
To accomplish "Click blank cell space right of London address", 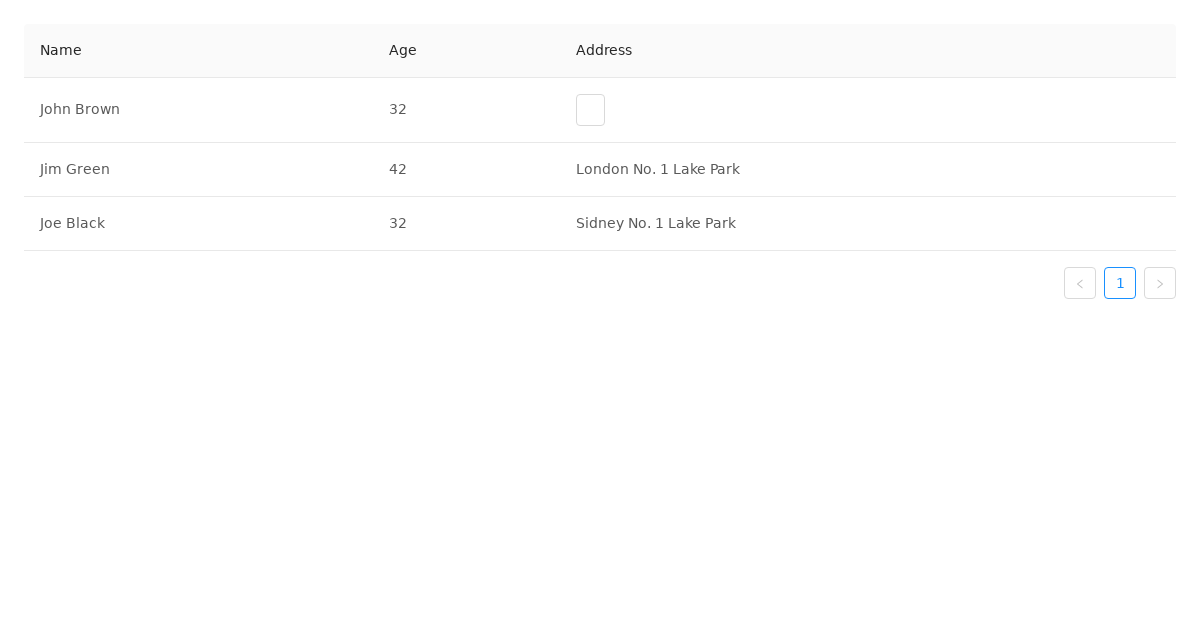I will click(x=950, y=169).
